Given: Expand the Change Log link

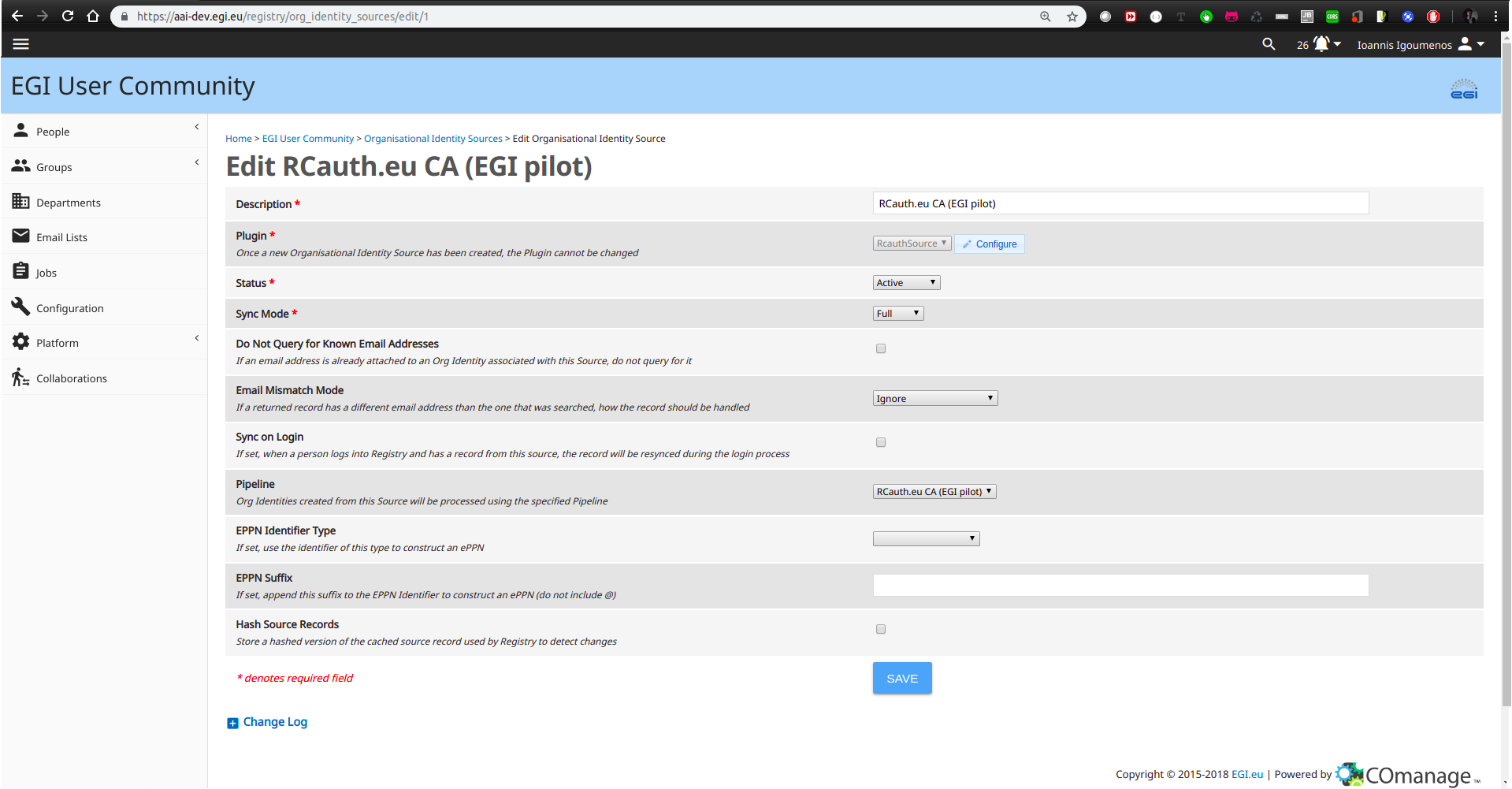Looking at the screenshot, I should [x=275, y=722].
